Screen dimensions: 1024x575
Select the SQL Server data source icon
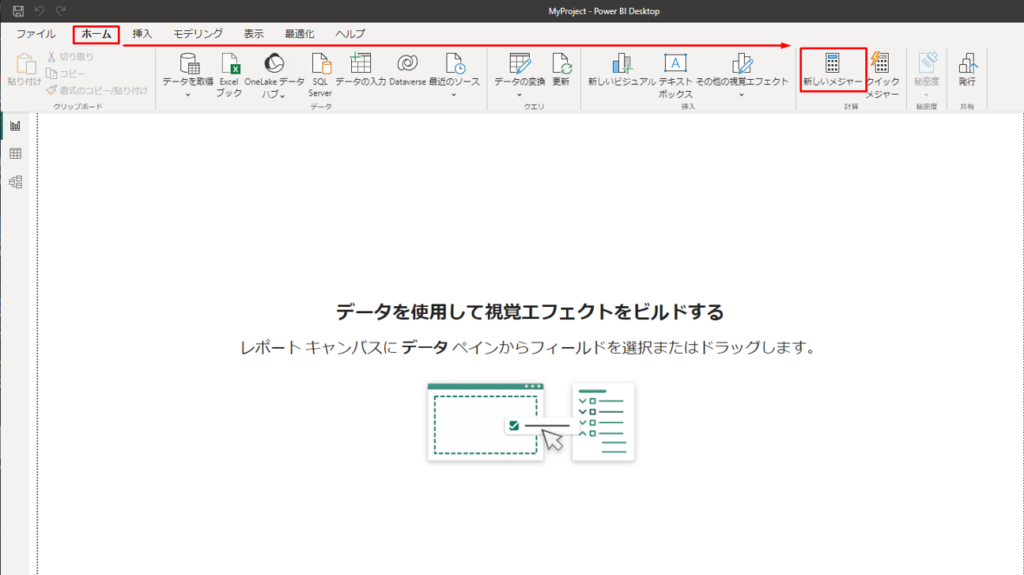pyautogui.click(x=320, y=63)
